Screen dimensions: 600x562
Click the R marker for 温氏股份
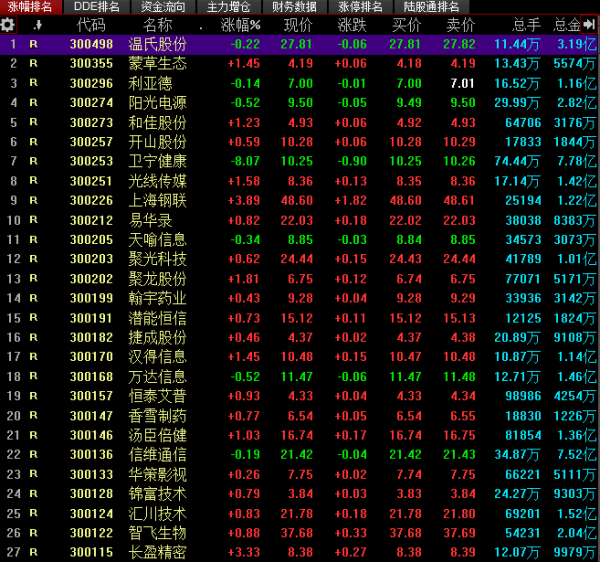coord(34,44)
